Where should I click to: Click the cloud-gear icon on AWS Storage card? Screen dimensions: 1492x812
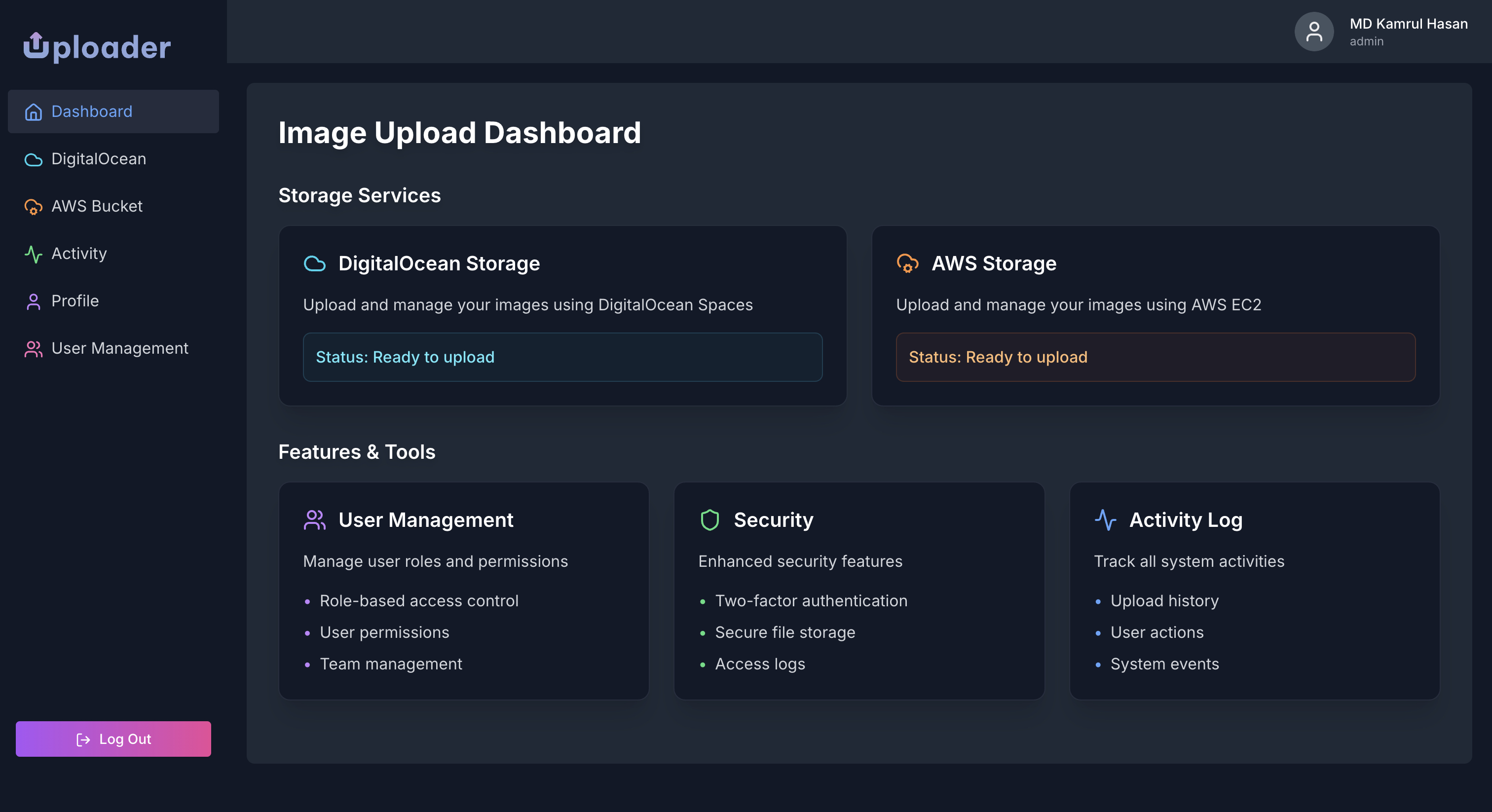coord(908,263)
